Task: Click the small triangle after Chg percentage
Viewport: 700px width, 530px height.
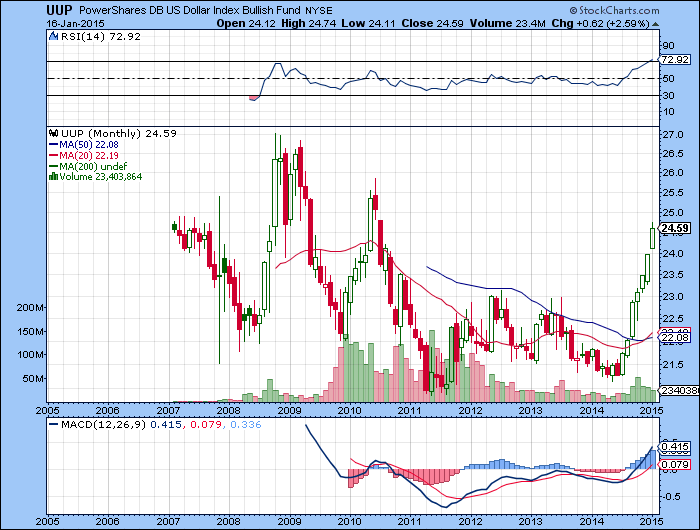Action: coord(655,24)
